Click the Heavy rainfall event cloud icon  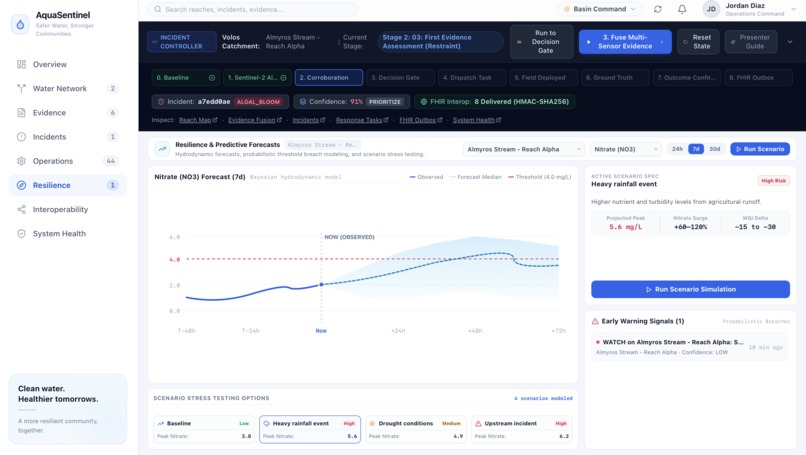click(x=266, y=424)
